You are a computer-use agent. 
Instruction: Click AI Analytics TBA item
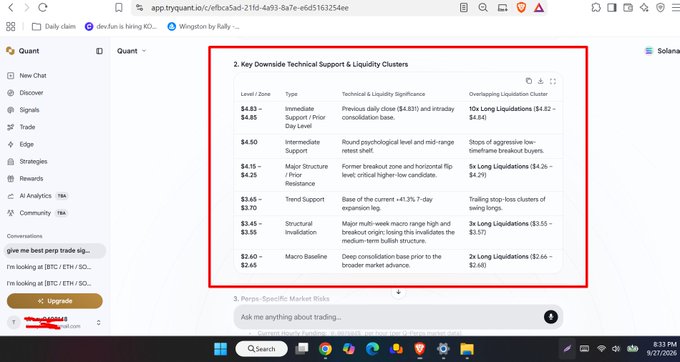pyautogui.click(x=37, y=196)
